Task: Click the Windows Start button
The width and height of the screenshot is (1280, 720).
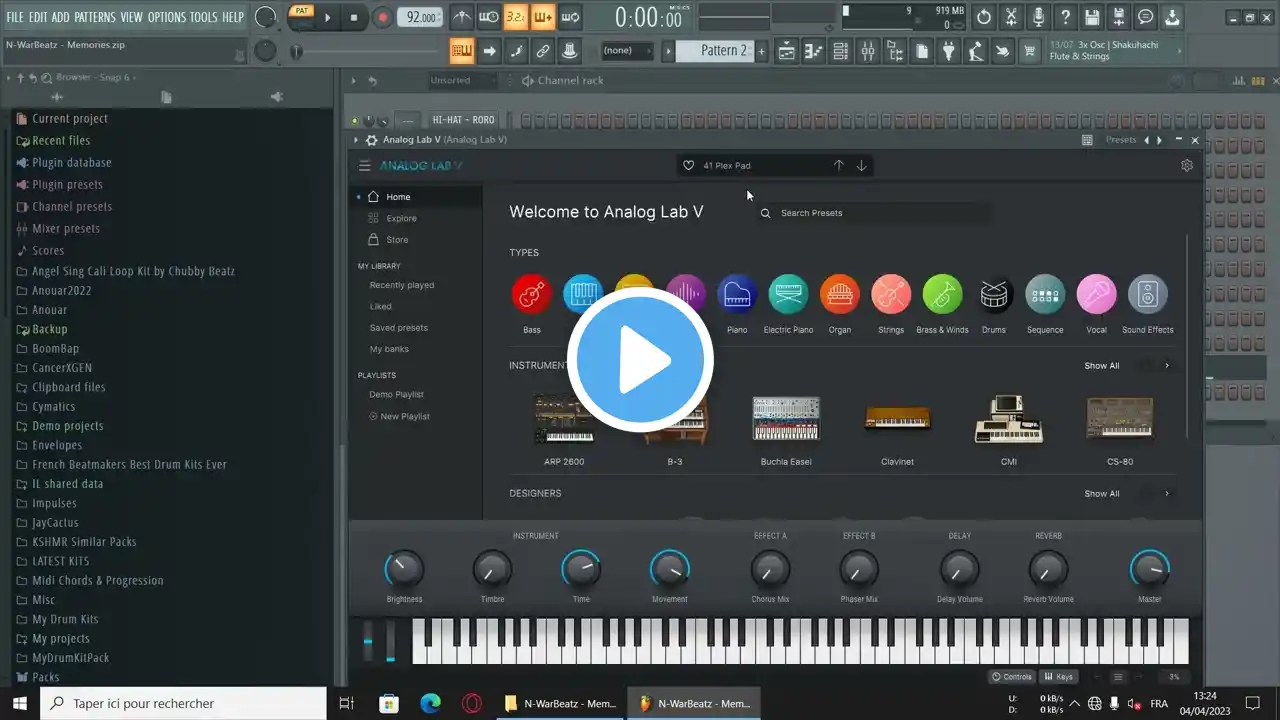Action: pos(20,703)
